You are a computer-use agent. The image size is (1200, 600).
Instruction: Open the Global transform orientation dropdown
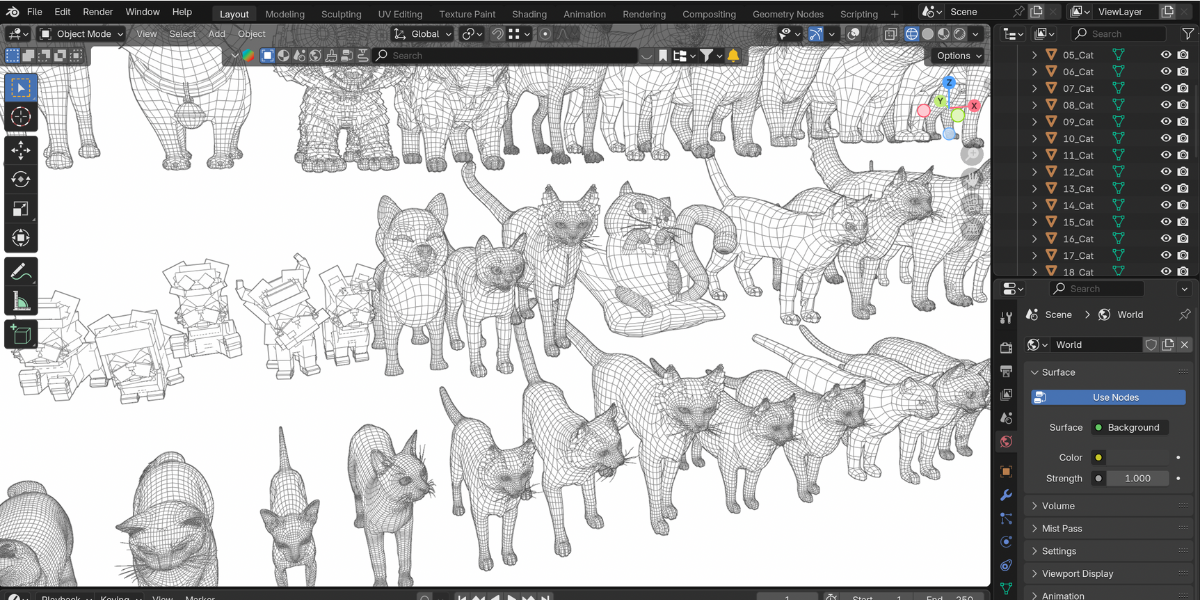[x=423, y=34]
